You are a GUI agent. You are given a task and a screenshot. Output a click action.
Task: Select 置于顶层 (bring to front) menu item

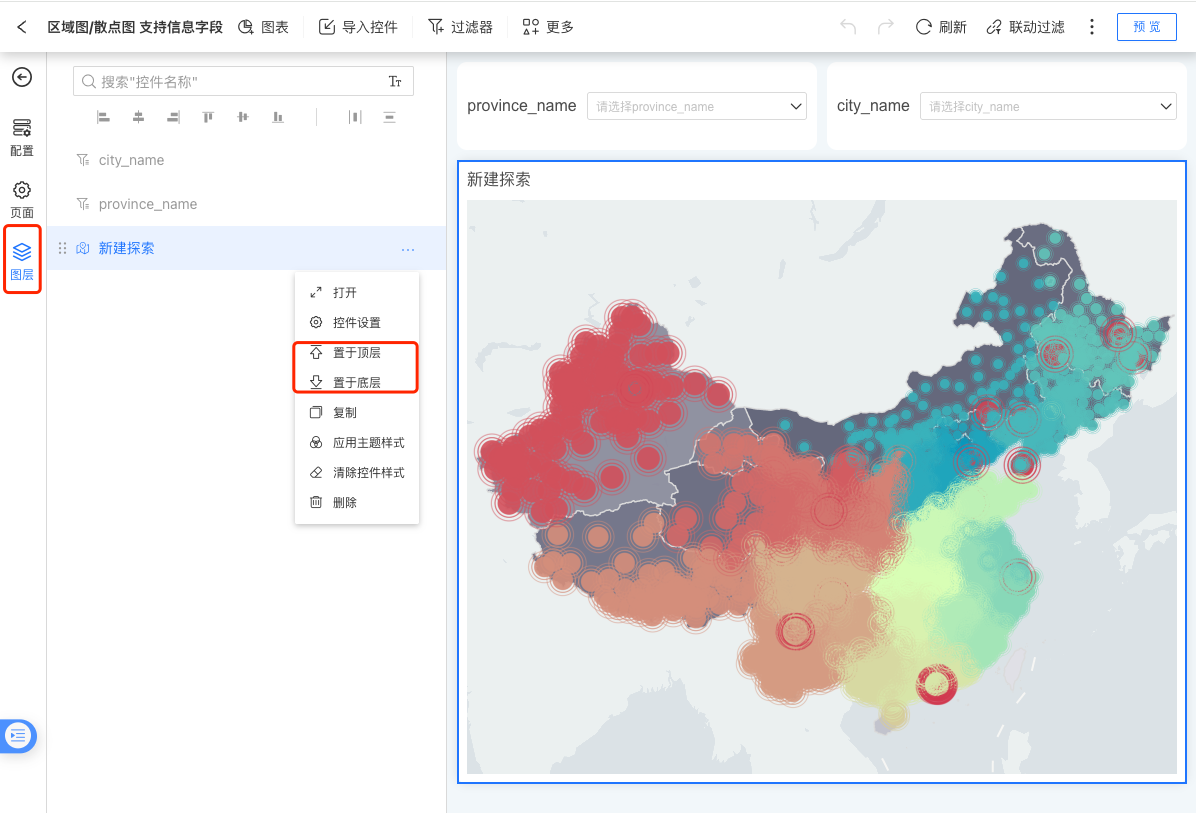pyautogui.click(x=356, y=353)
